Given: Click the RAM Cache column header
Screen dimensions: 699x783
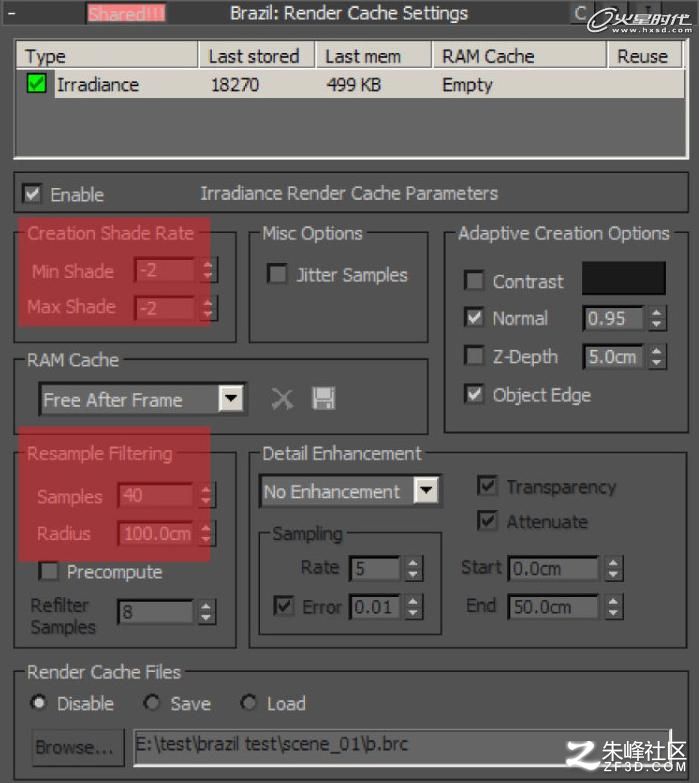Looking at the screenshot, I should pos(520,55).
